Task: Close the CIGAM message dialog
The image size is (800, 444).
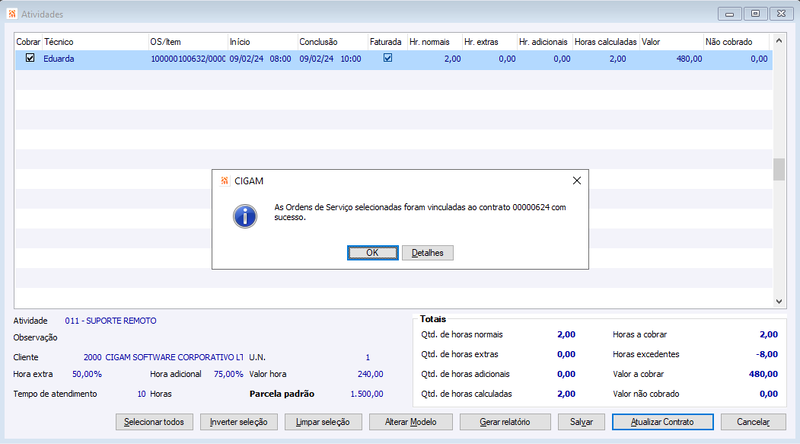Action: [577, 181]
